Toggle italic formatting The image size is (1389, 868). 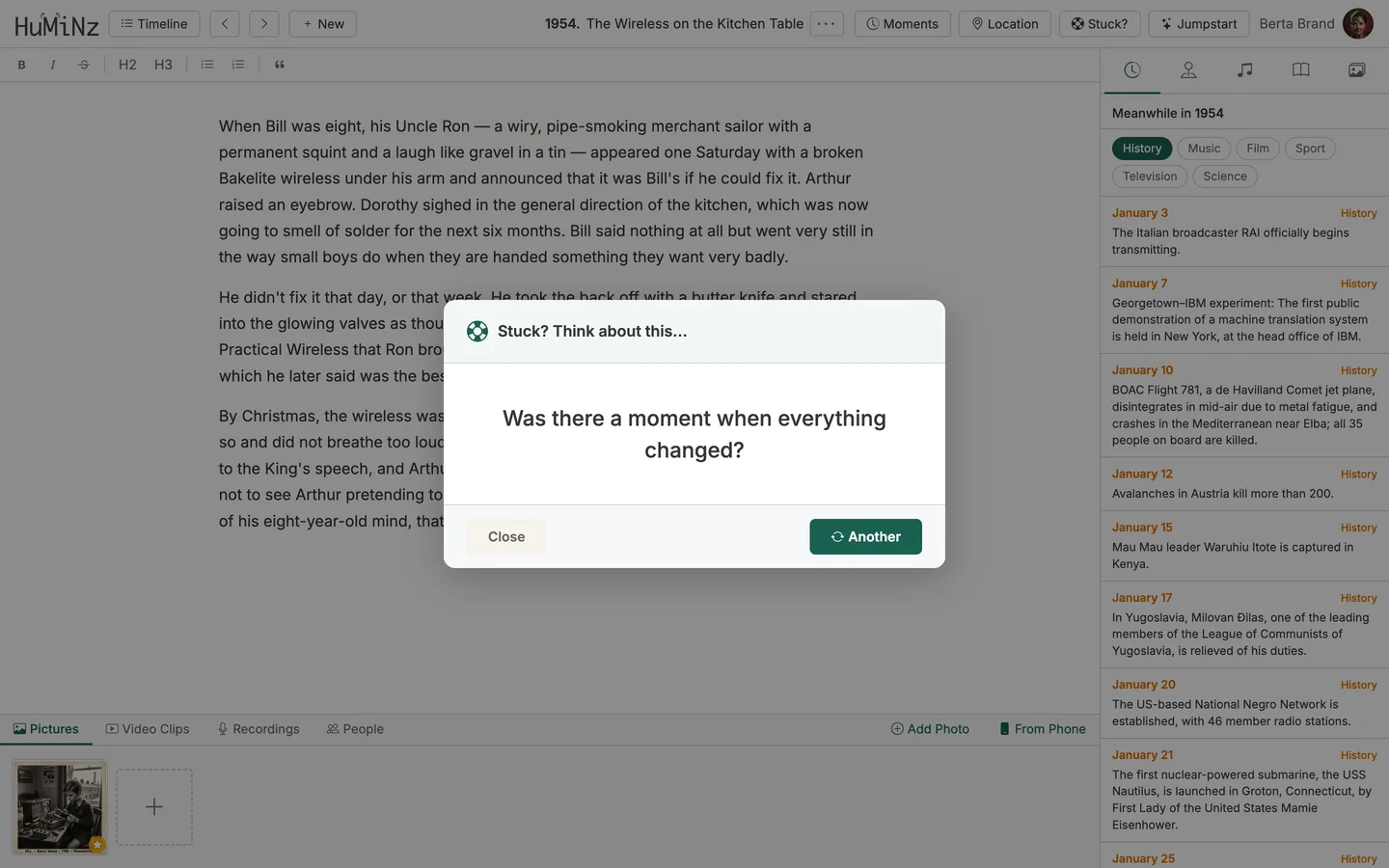(52, 65)
